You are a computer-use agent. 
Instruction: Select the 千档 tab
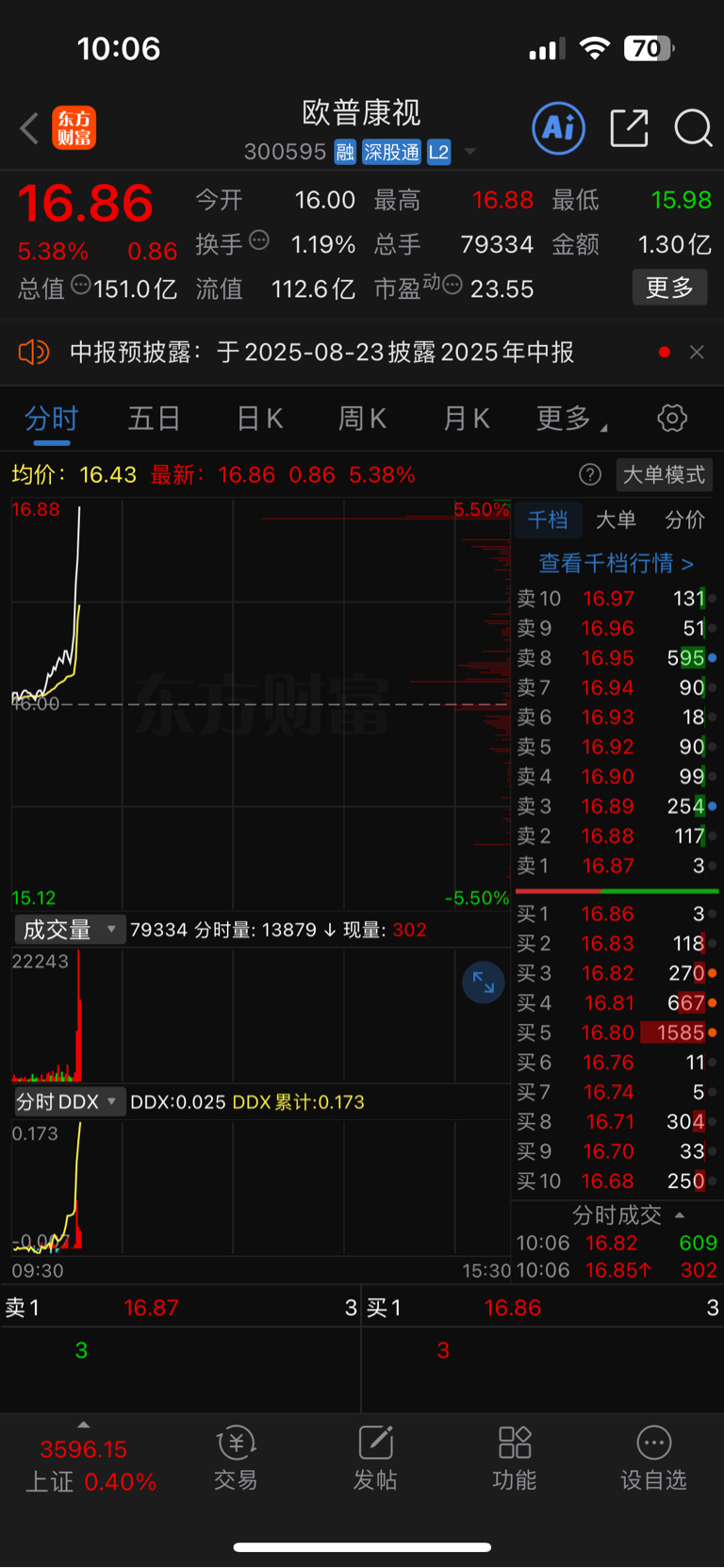[547, 520]
